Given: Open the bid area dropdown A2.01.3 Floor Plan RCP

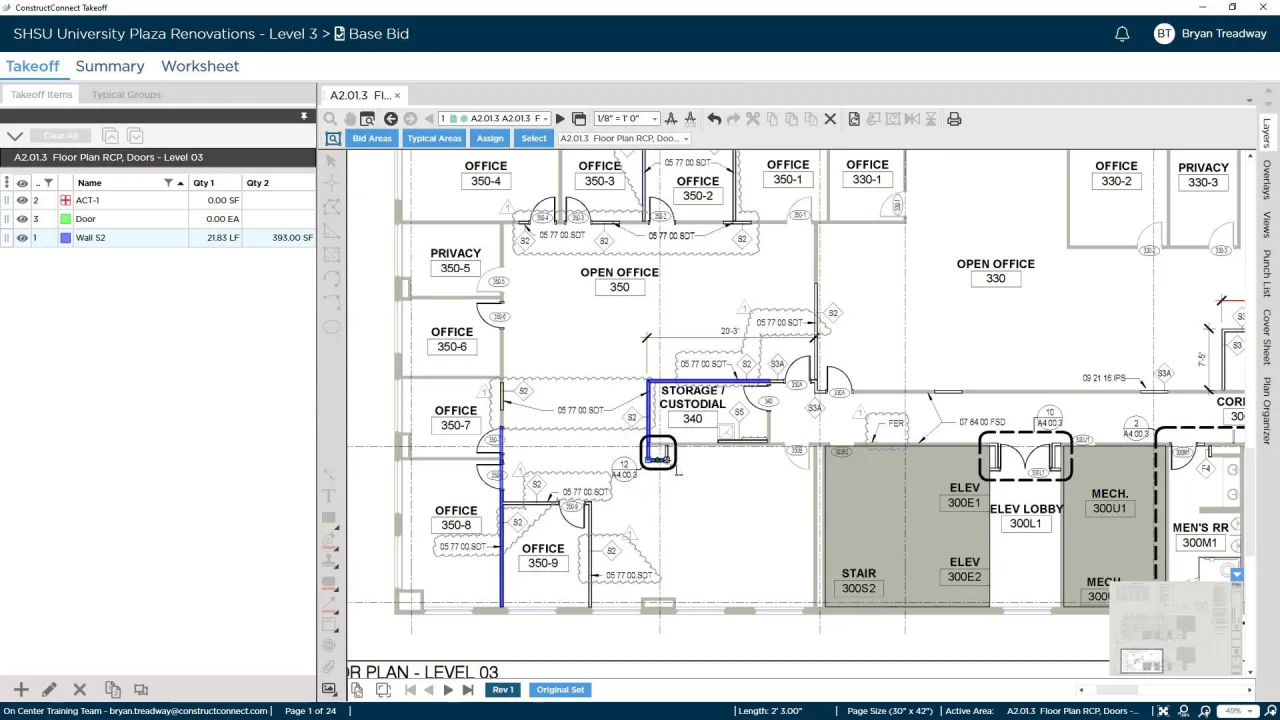Looking at the screenshot, I should [x=624, y=138].
